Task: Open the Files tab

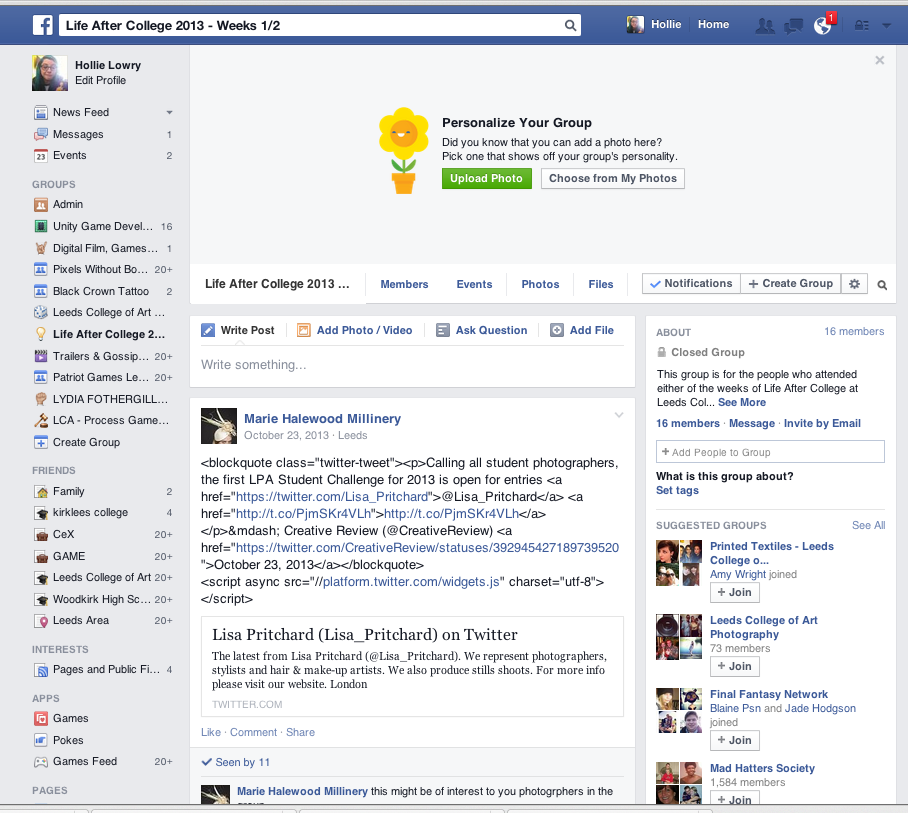Action: (601, 284)
